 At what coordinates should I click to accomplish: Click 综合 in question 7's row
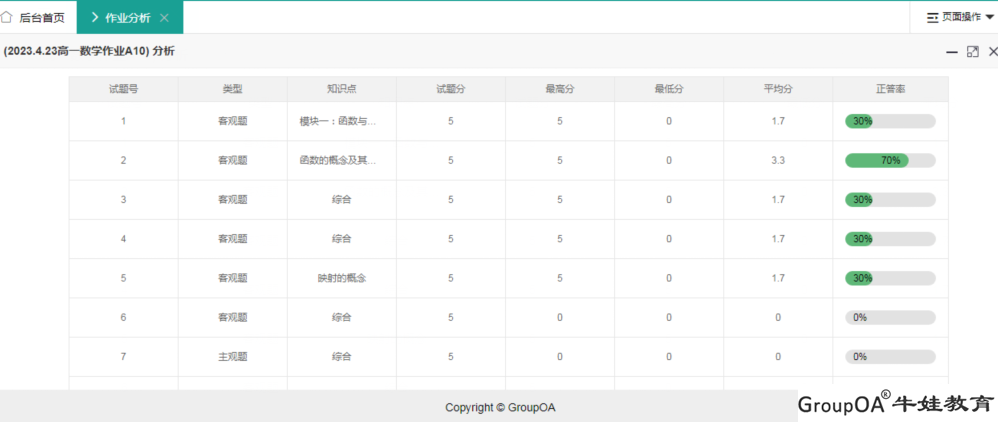click(342, 356)
